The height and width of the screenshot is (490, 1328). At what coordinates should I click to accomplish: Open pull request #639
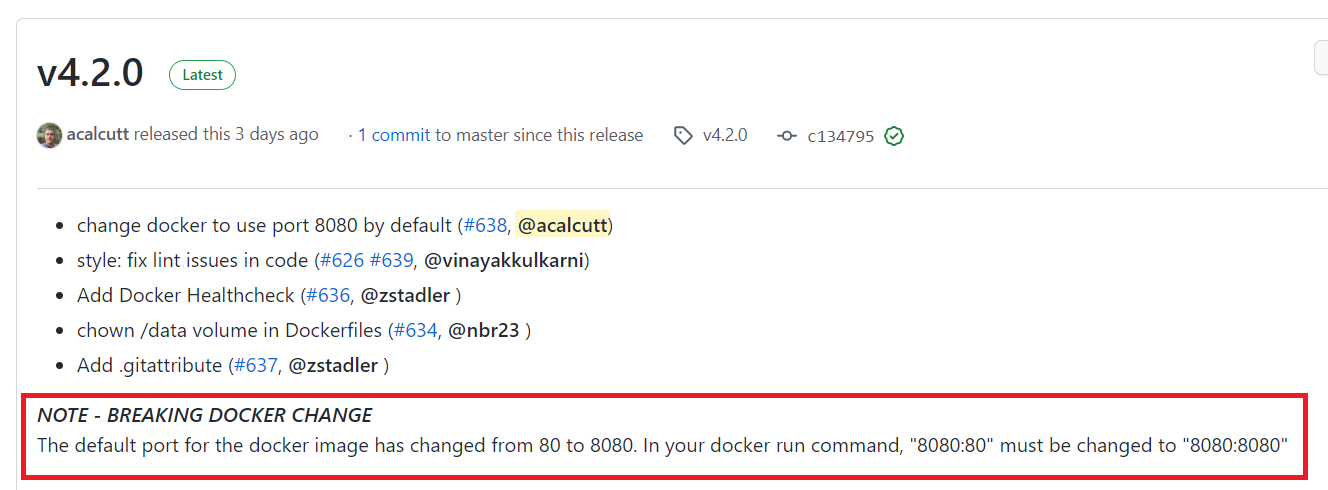(x=391, y=260)
